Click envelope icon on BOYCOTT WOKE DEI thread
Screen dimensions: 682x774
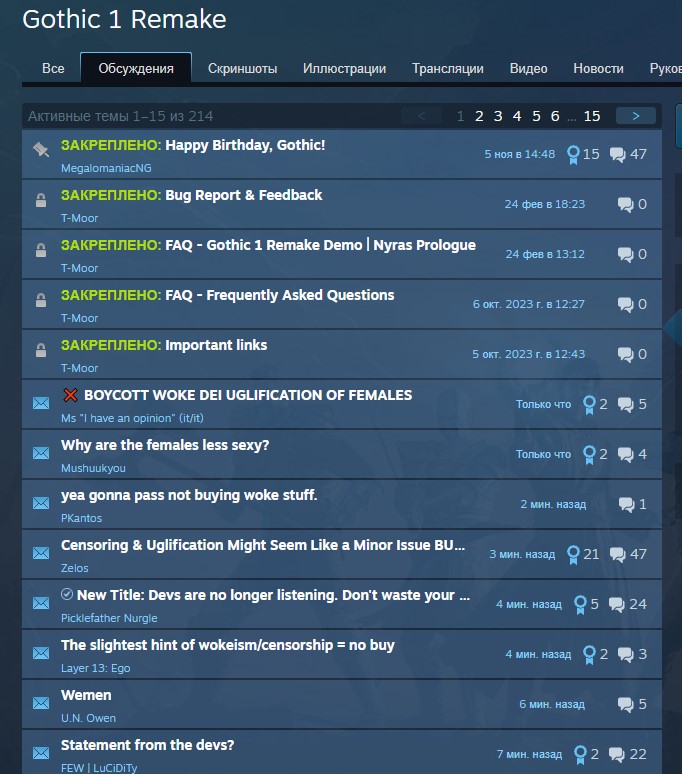(x=41, y=403)
